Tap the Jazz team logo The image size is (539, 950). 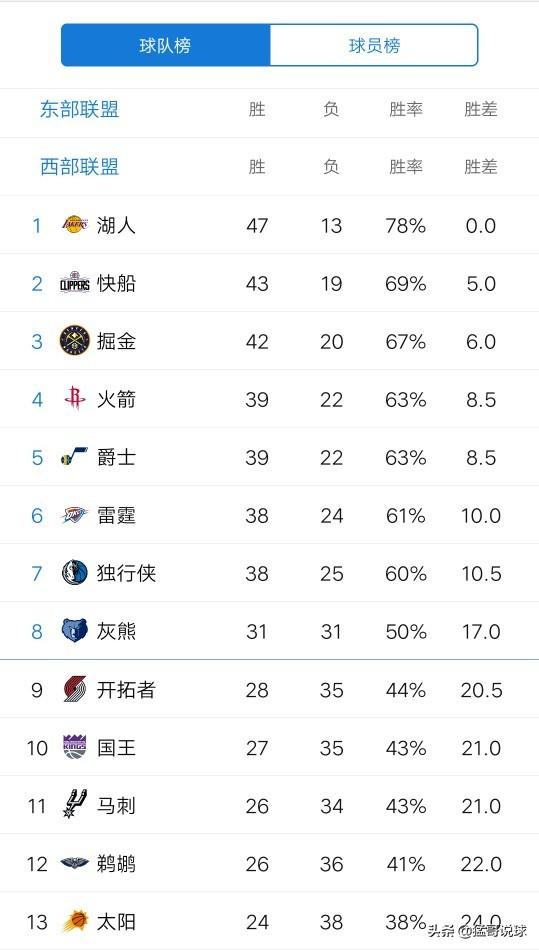click(75, 457)
